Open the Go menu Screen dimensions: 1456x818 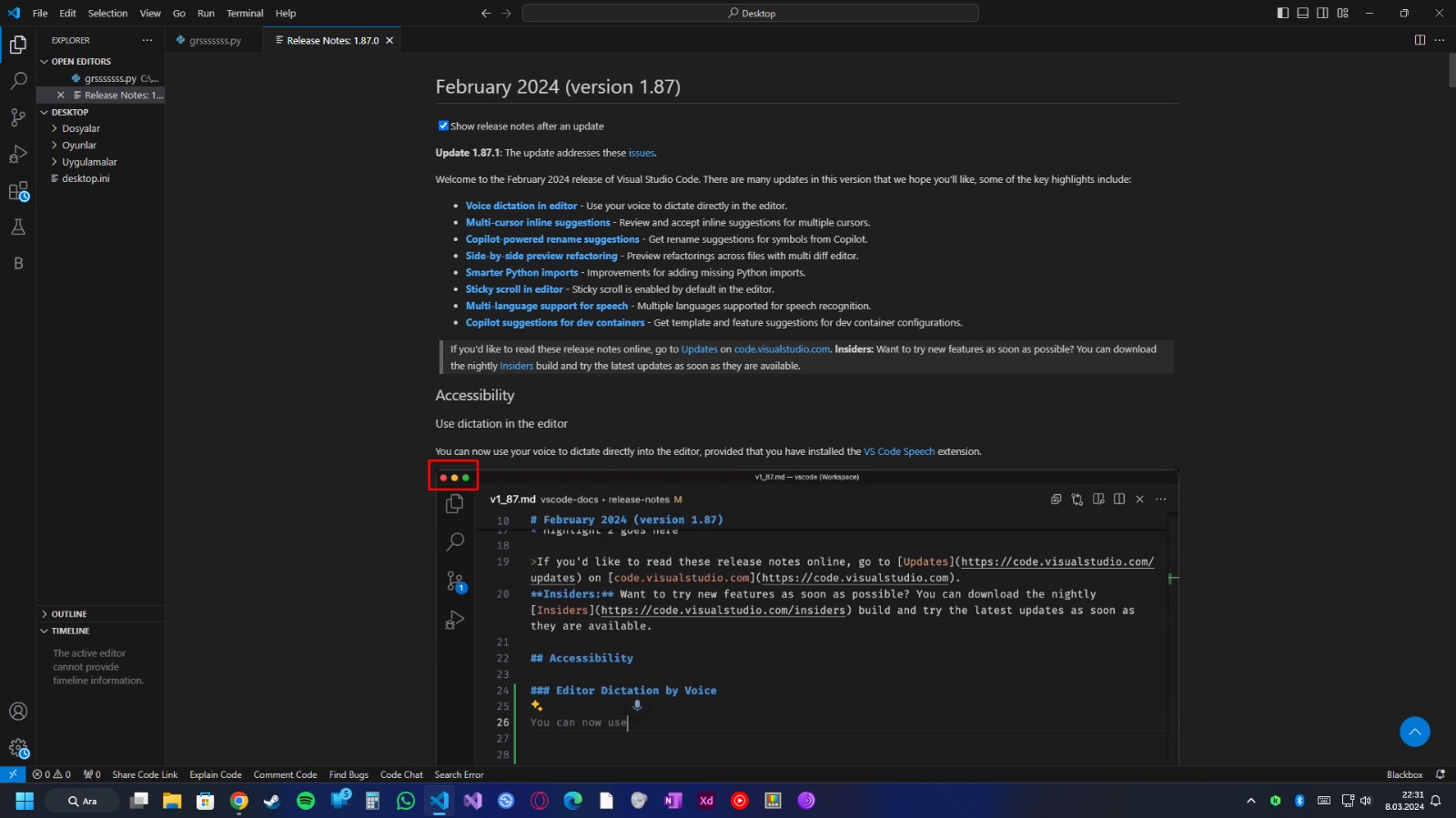(x=179, y=13)
